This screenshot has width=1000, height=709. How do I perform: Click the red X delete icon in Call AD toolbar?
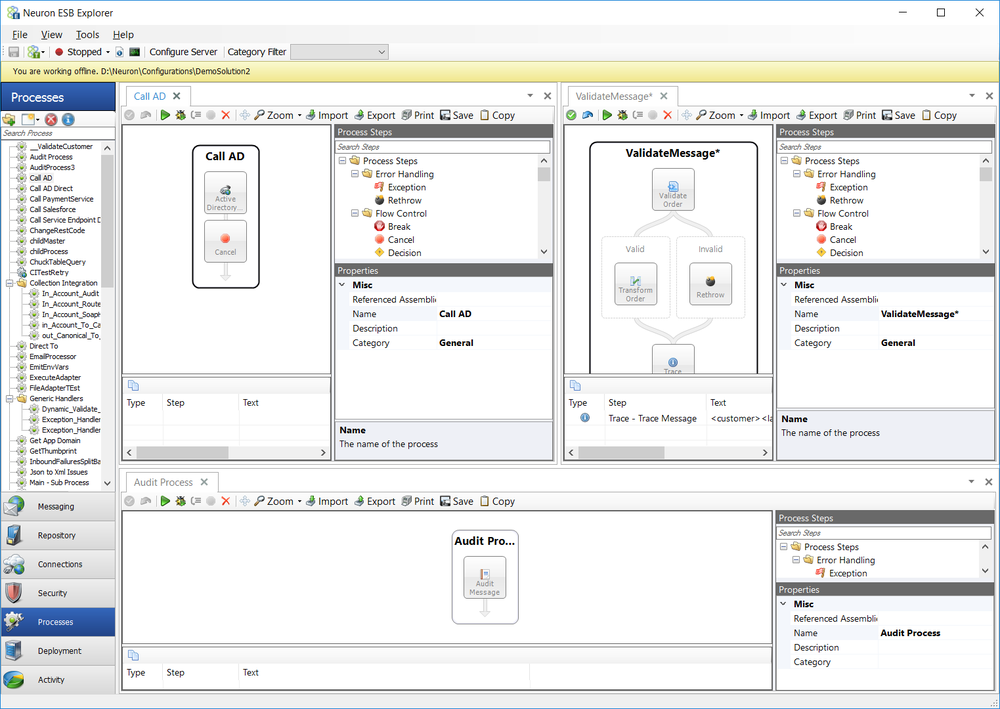[x=226, y=115]
